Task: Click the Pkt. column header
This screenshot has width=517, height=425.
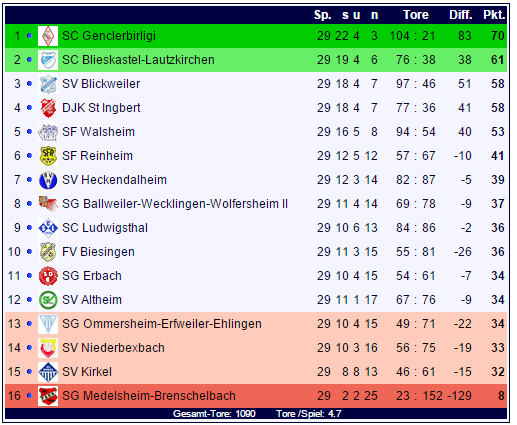Action: point(494,15)
